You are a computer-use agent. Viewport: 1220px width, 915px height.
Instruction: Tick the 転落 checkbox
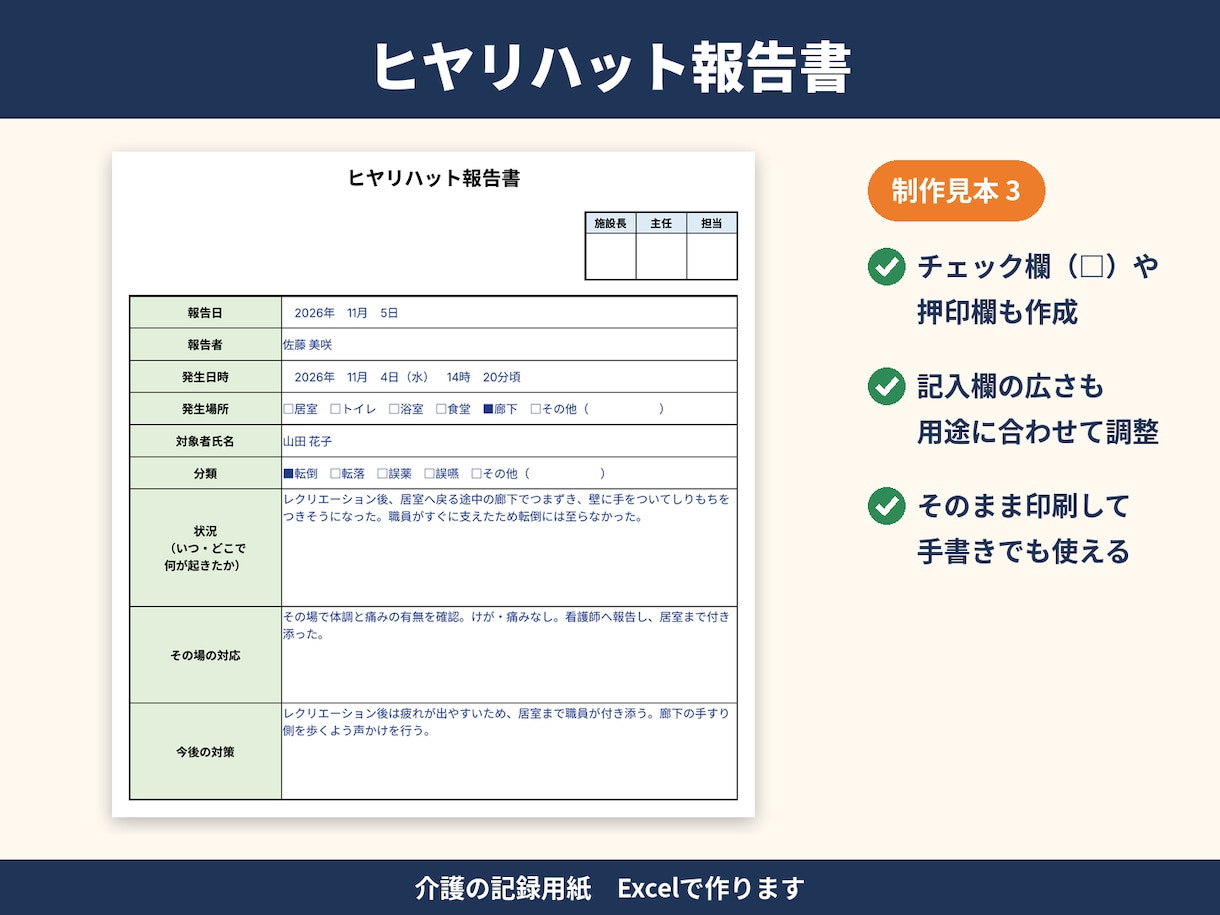click(x=336, y=473)
